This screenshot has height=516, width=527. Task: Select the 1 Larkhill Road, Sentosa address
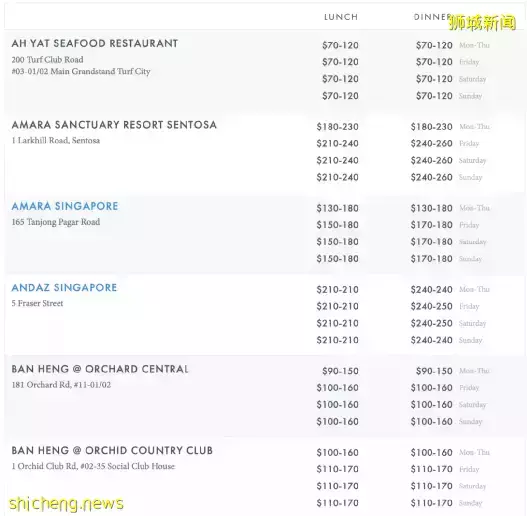pos(56,141)
